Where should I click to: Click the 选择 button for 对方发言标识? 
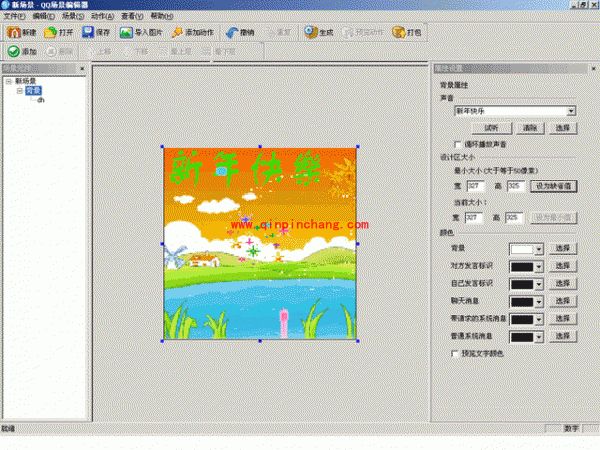[x=563, y=266]
